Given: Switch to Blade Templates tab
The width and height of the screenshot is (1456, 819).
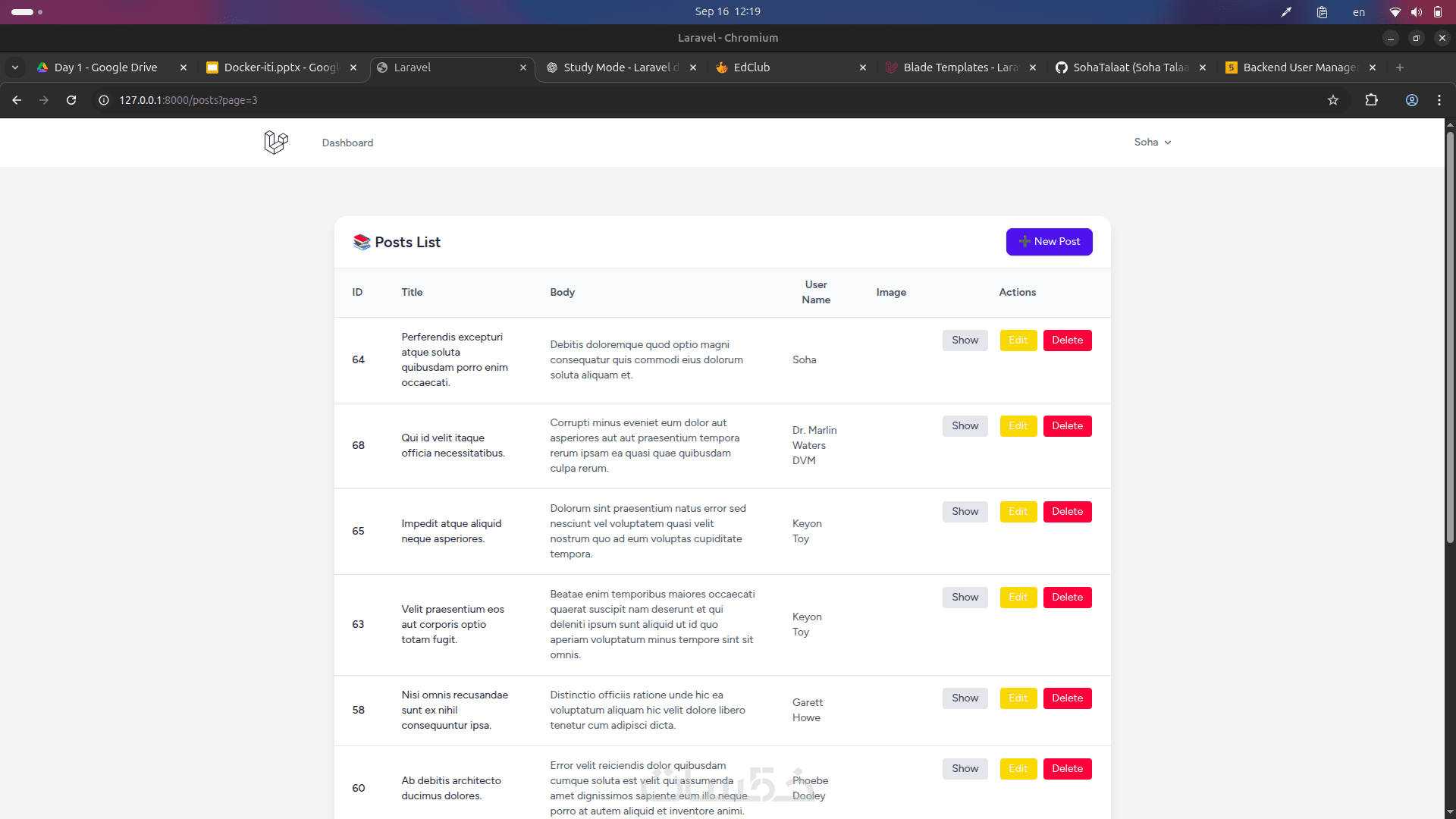Looking at the screenshot, I should tap(959, 67).
